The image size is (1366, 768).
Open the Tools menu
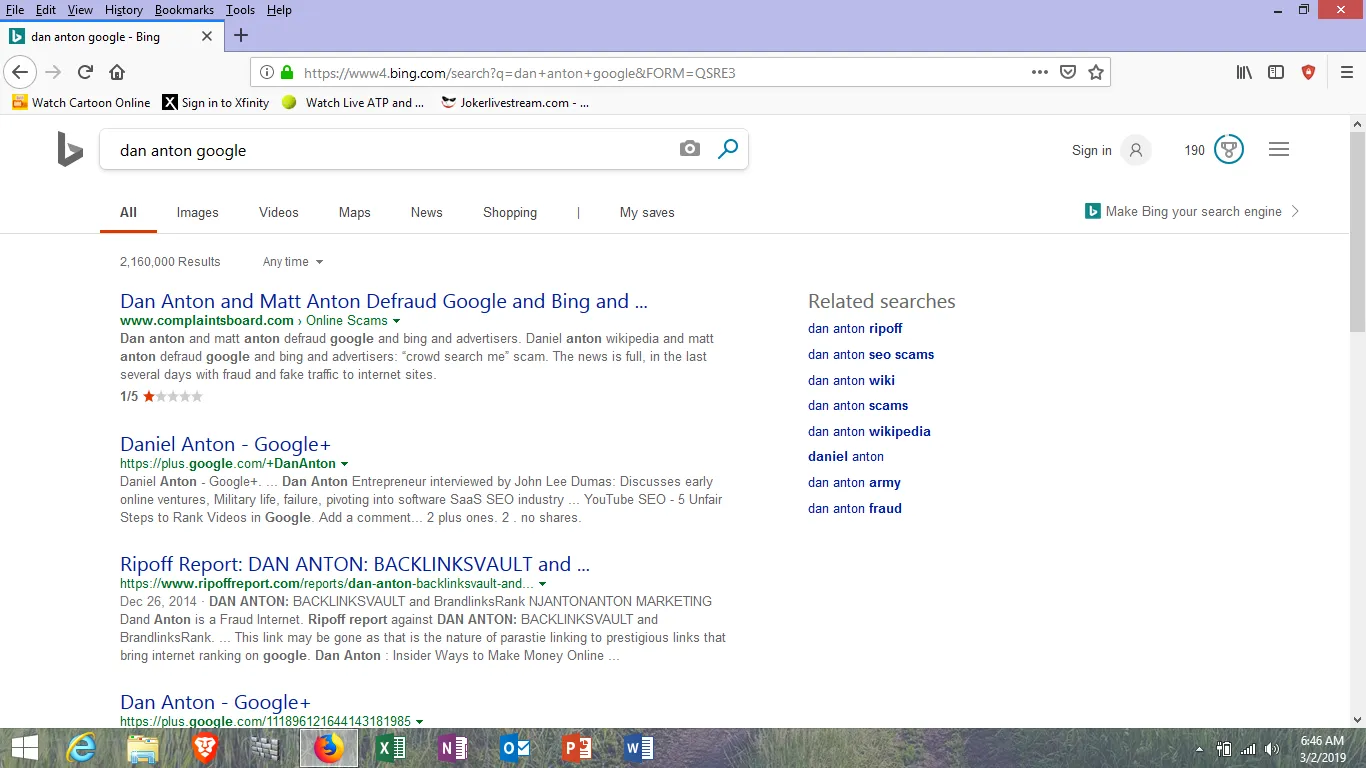[x=240, y=10]
